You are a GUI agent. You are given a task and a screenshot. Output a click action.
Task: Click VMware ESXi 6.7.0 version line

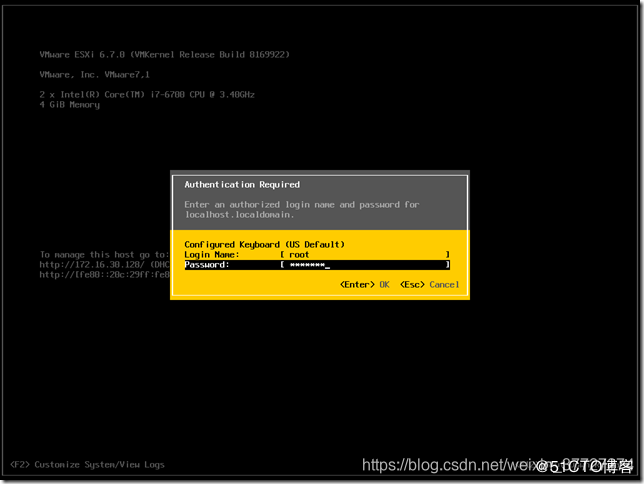[x=165, y=55]
